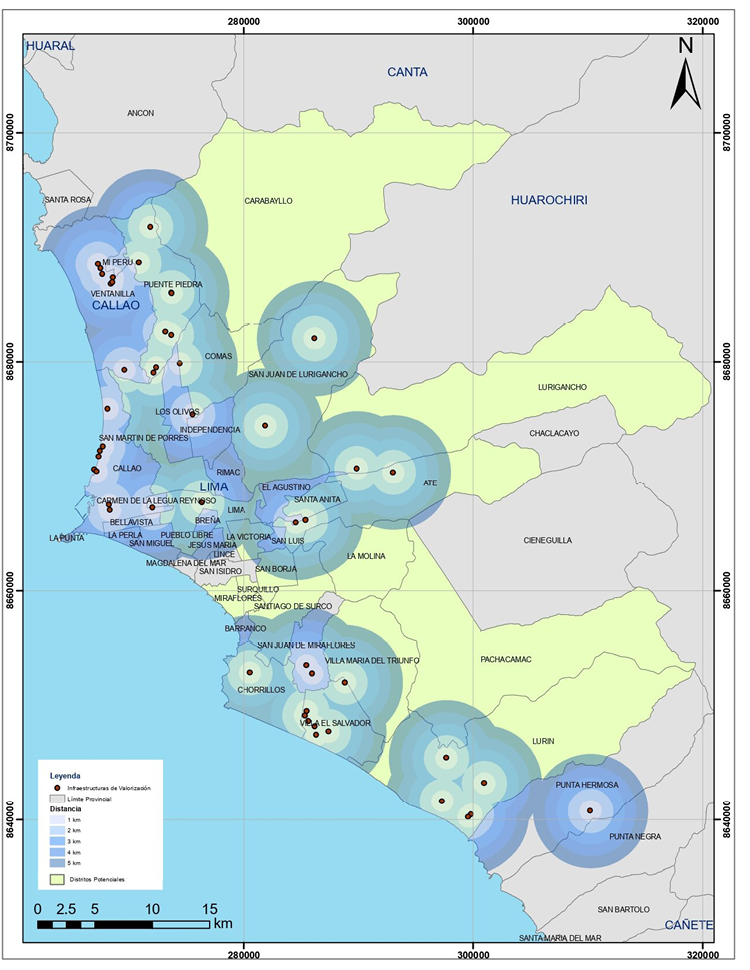This screenshot has height=970, width=750.
Task: Click the red point symbol in the legend
Action: click(x=57, y=788)
